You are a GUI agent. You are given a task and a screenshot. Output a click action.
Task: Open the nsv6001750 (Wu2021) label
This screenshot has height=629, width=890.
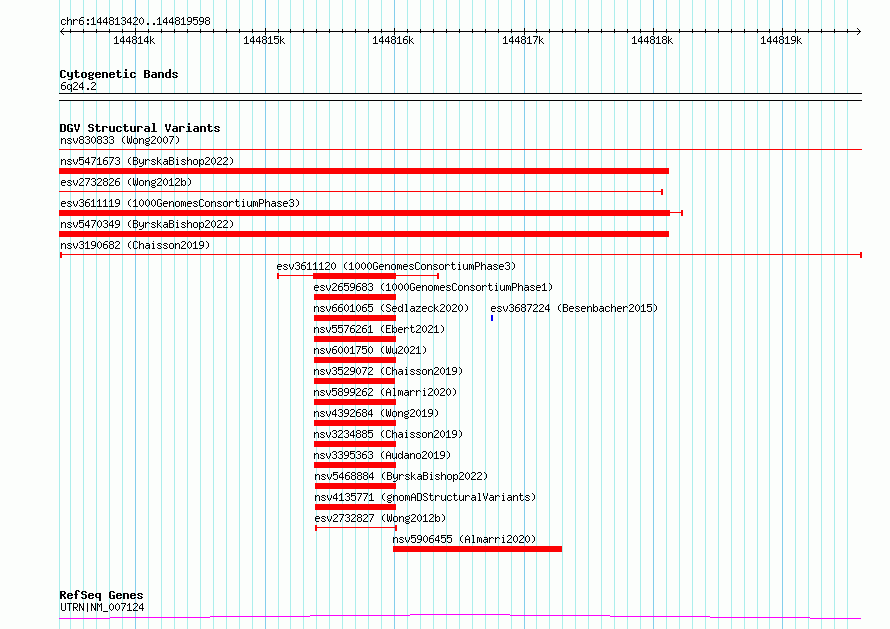point(370,350)
